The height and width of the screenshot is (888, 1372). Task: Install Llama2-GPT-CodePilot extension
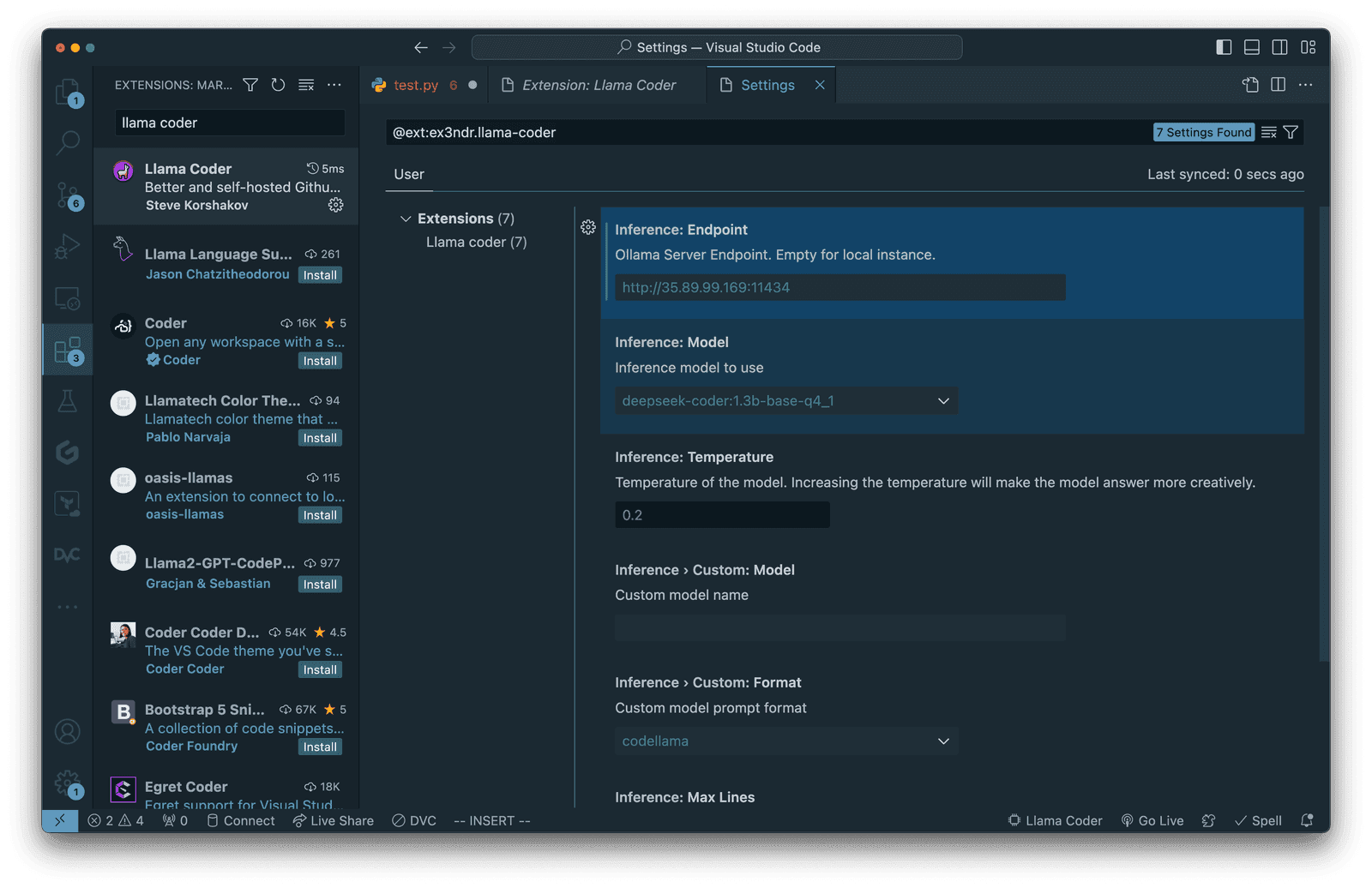point(320,585)
